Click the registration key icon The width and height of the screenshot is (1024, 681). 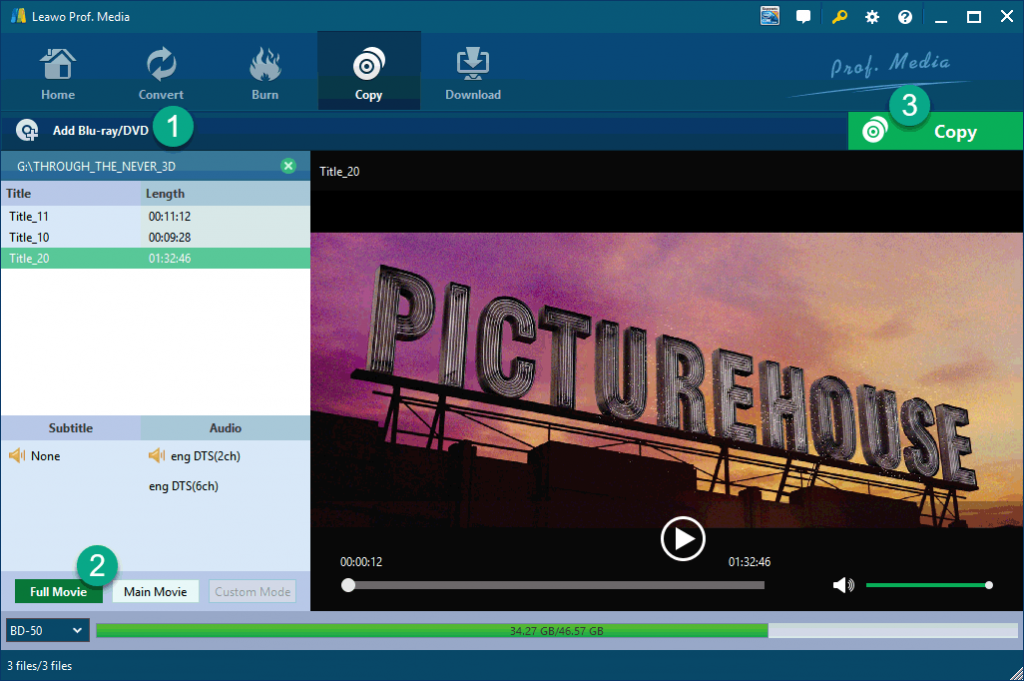(x=839, y=16)
